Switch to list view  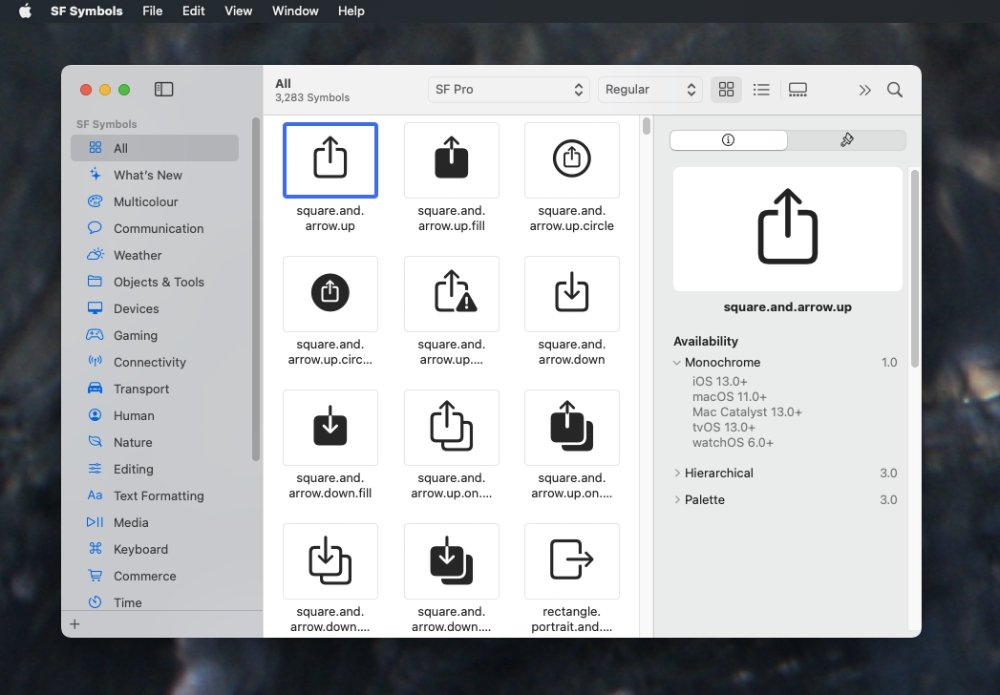761,89
